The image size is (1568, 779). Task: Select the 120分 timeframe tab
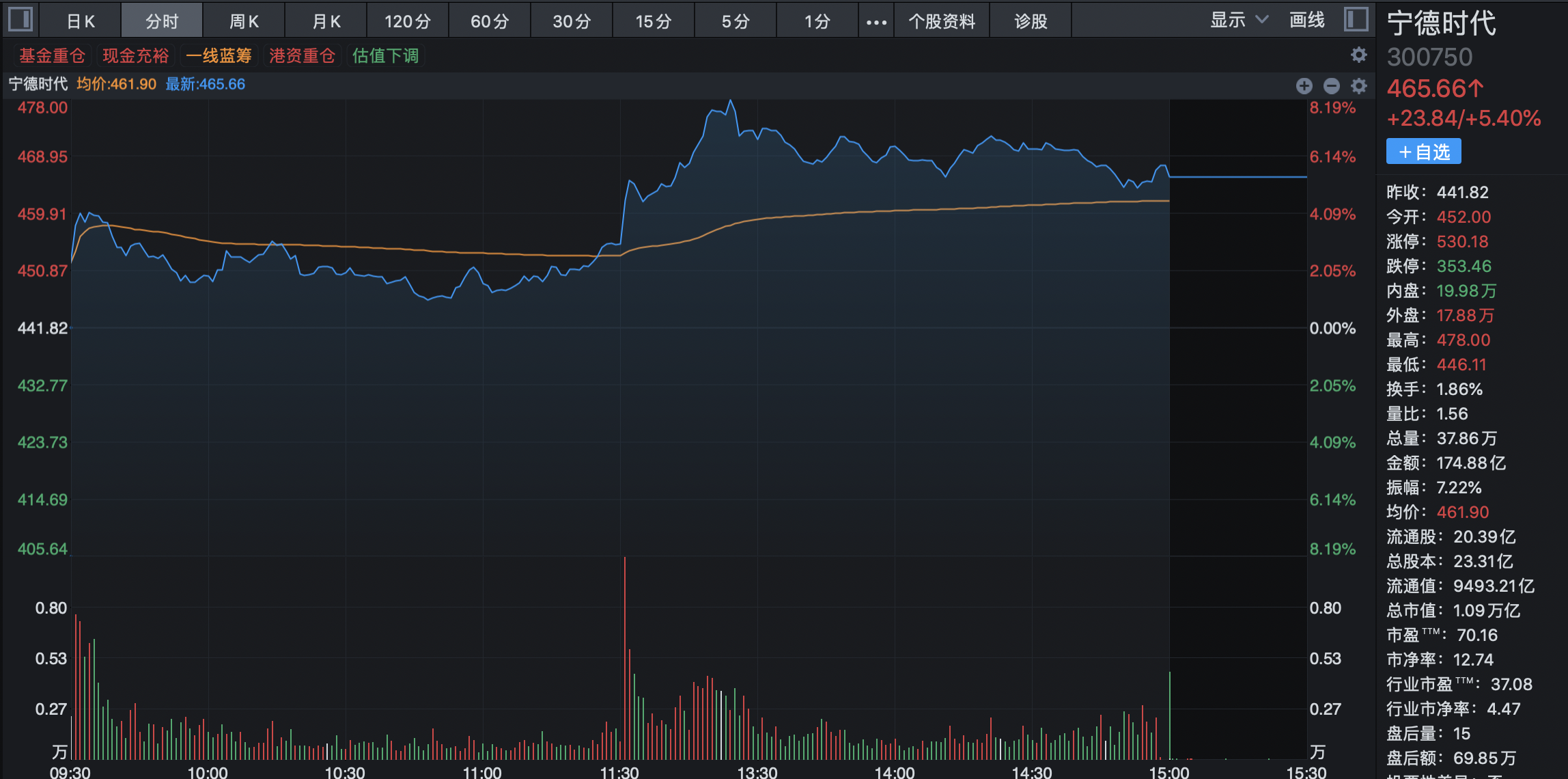408,21
